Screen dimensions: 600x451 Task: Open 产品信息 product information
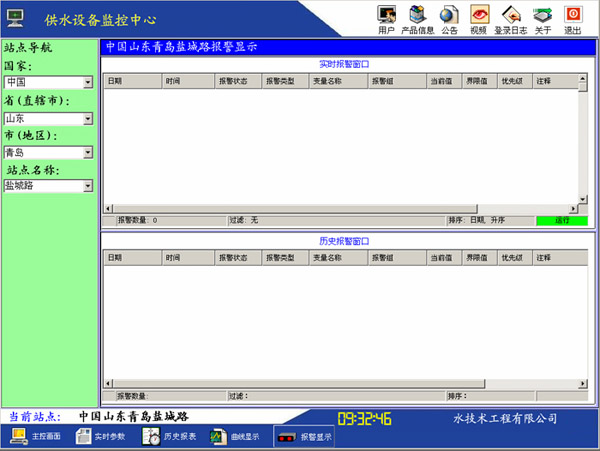coord(417,14)
